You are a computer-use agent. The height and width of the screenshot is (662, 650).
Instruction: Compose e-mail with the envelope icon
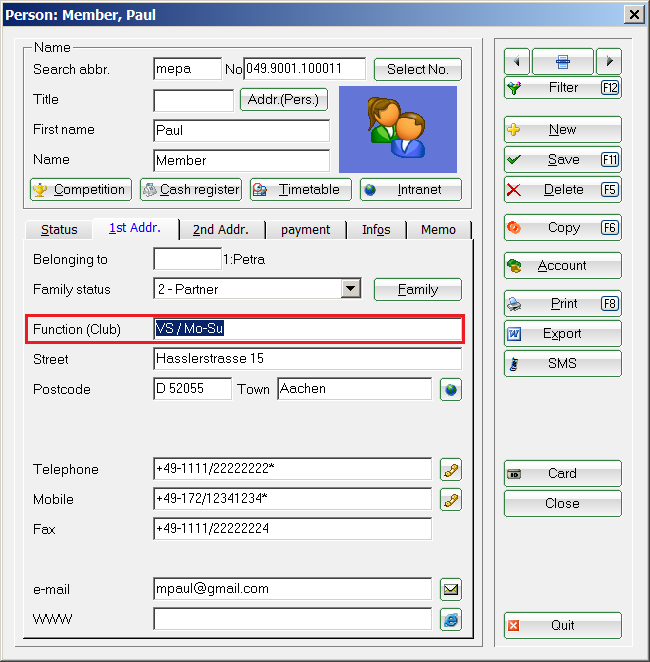pos(451,590)
